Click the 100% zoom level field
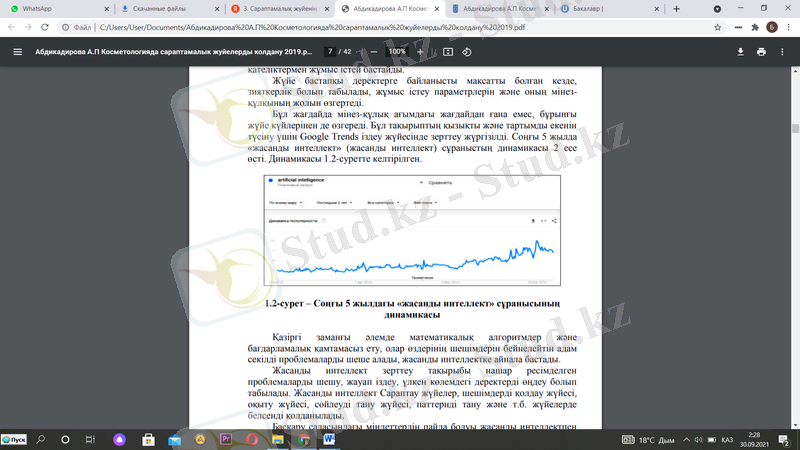Screen dimensions: 800x450 tap(397, 52)
